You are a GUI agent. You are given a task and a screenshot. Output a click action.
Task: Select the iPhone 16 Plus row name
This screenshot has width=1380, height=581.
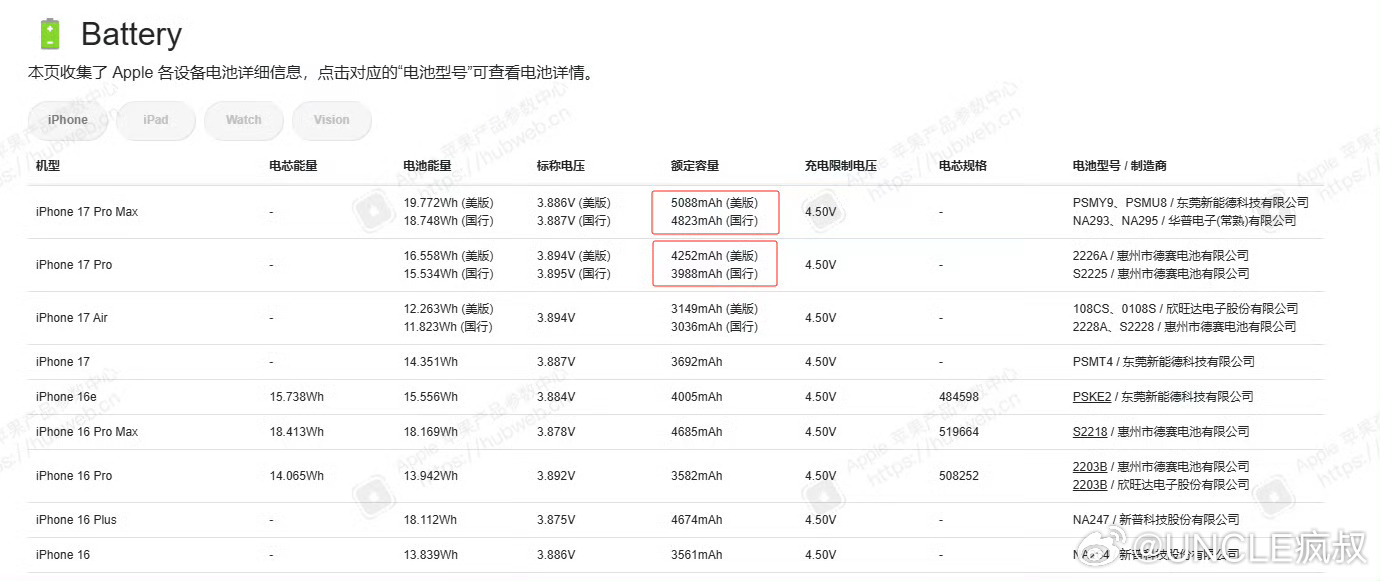tap(77, 520)
